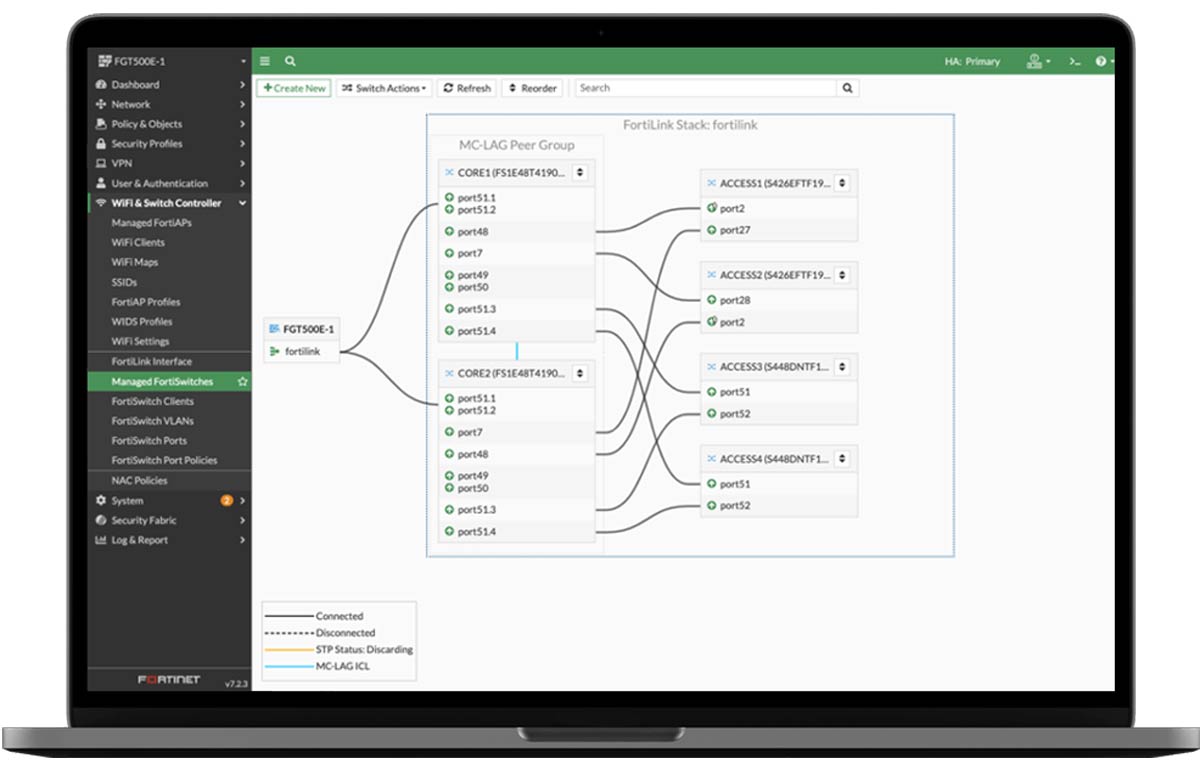Open NAC Policies page
The width and height of the screenshot is (1200, 775).
coord(140,481)
